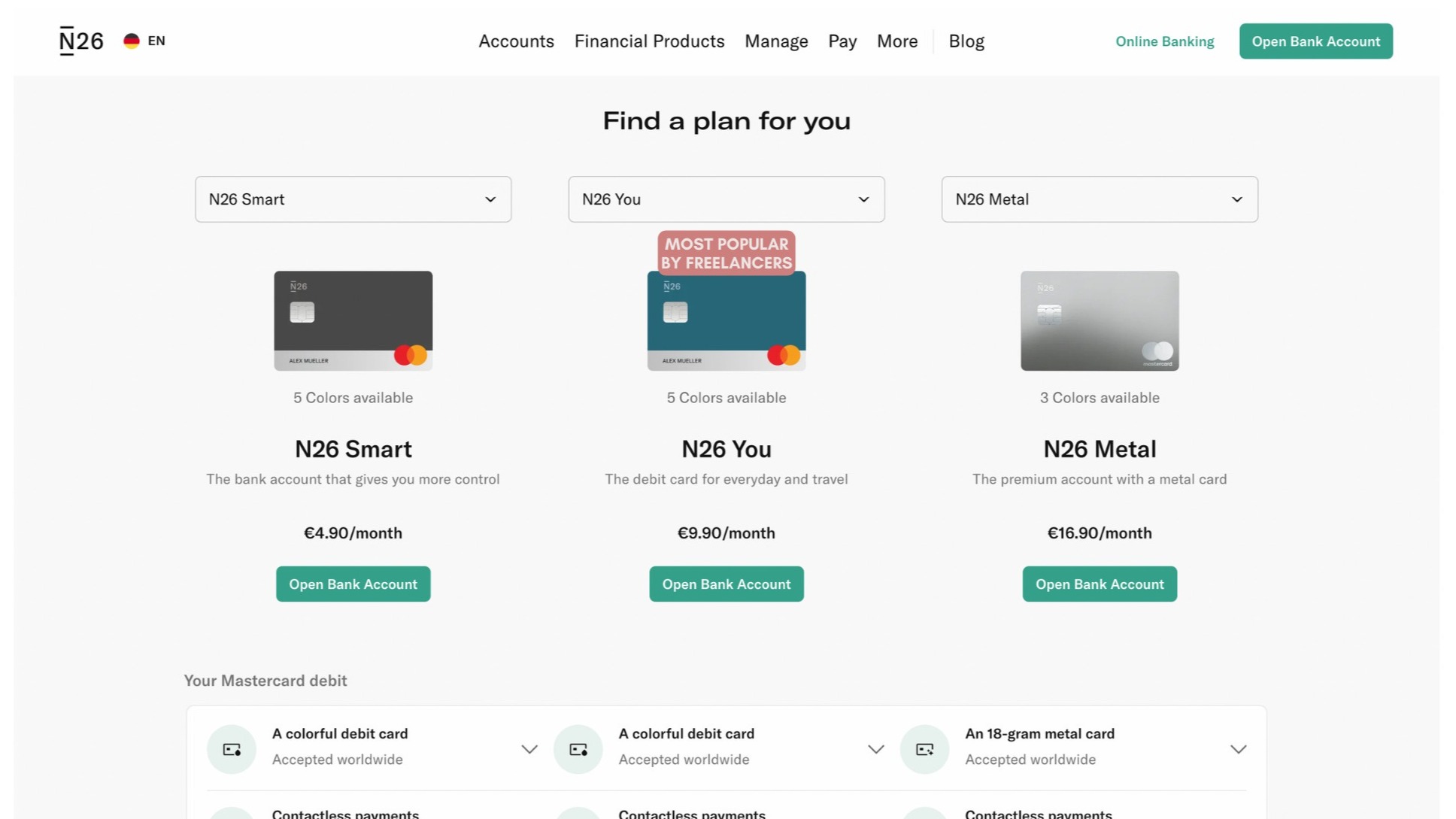
Task: Click the German flag language icon
Action: [x=132, y=41]
